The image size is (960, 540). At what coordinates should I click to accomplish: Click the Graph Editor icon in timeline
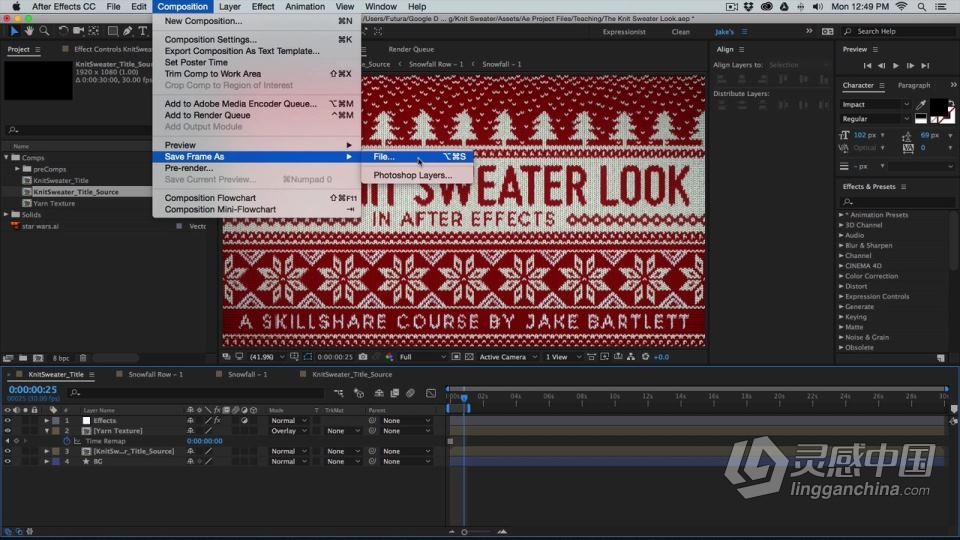pyautogui.click(x=431, y=393)
